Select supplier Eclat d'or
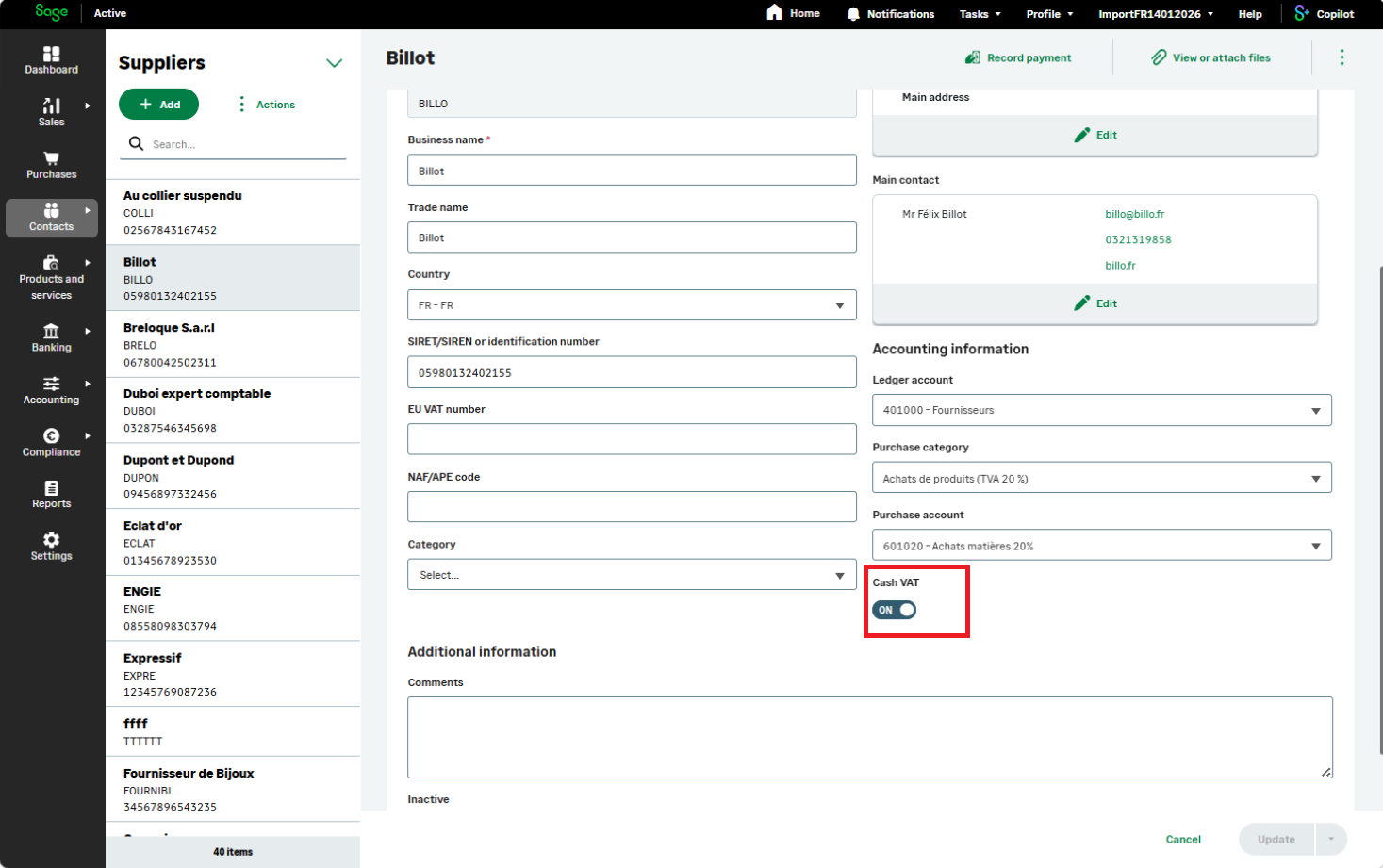The height and width of the screenshot is (868, 1383). click(x=233, y=542)
